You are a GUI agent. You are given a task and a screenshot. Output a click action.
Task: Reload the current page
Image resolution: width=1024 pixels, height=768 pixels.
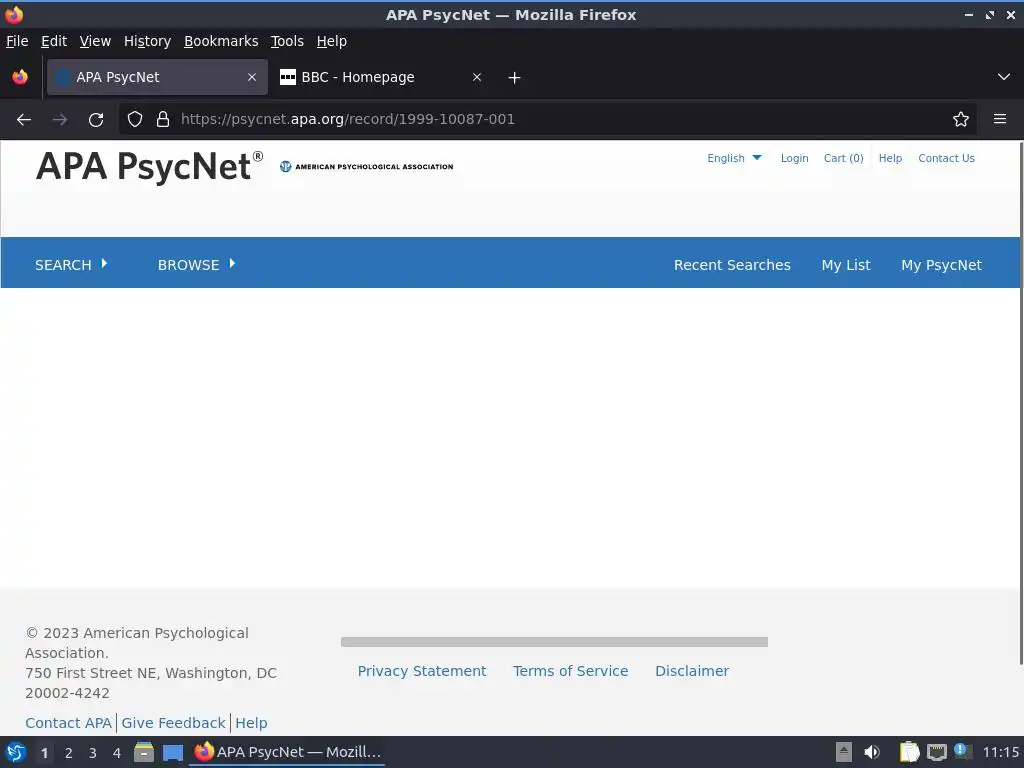(96, 120)
